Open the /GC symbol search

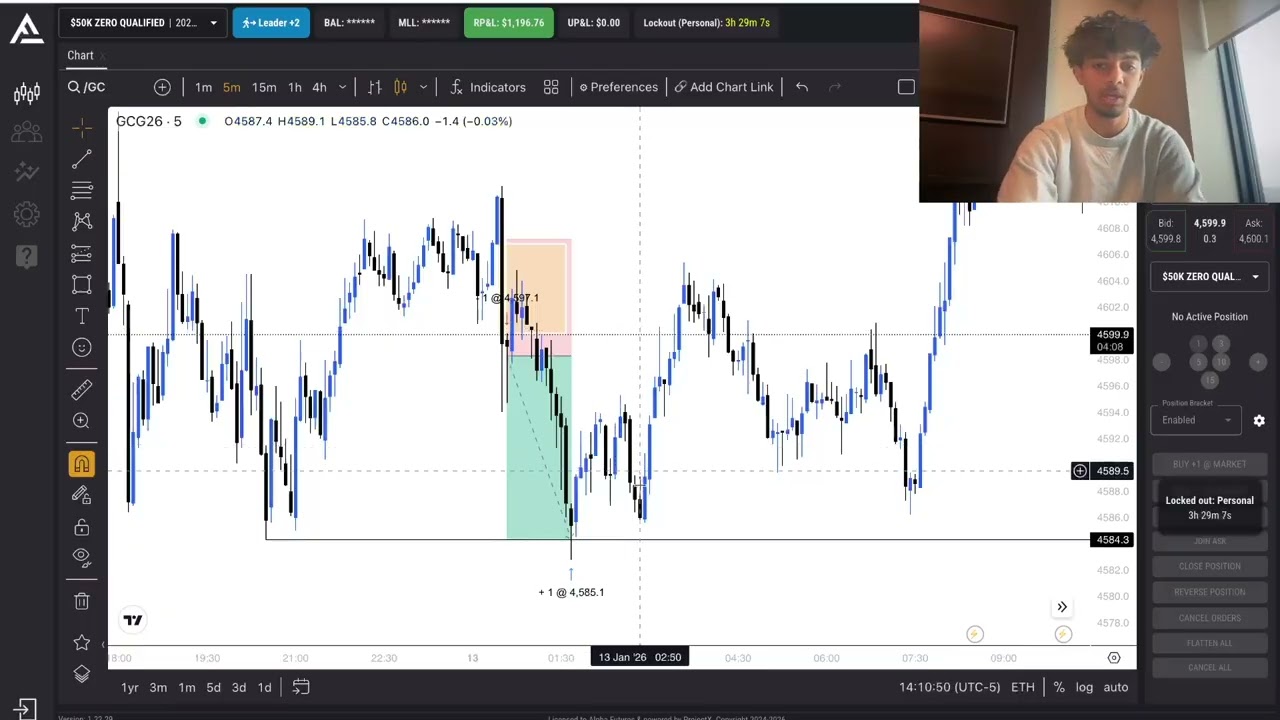[87, 87]
